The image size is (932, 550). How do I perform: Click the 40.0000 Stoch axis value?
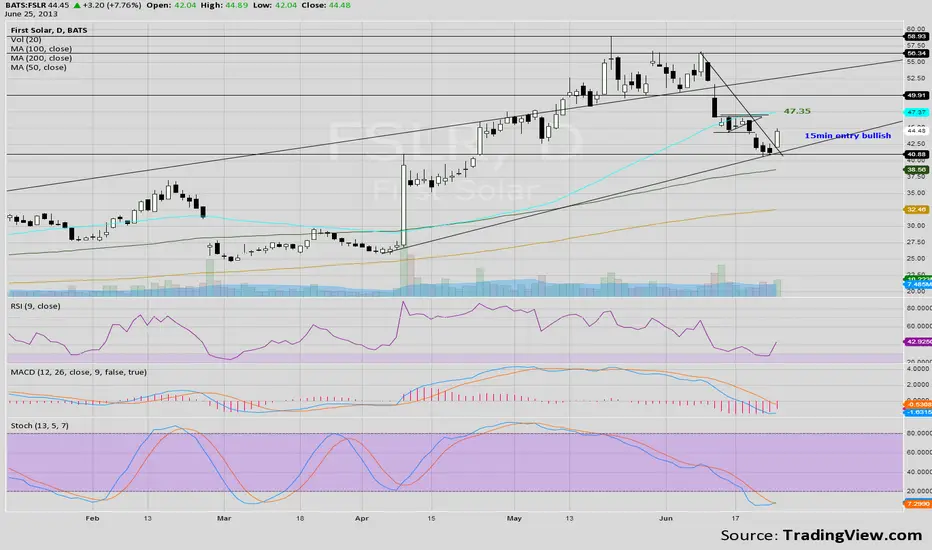pos(918,472)
